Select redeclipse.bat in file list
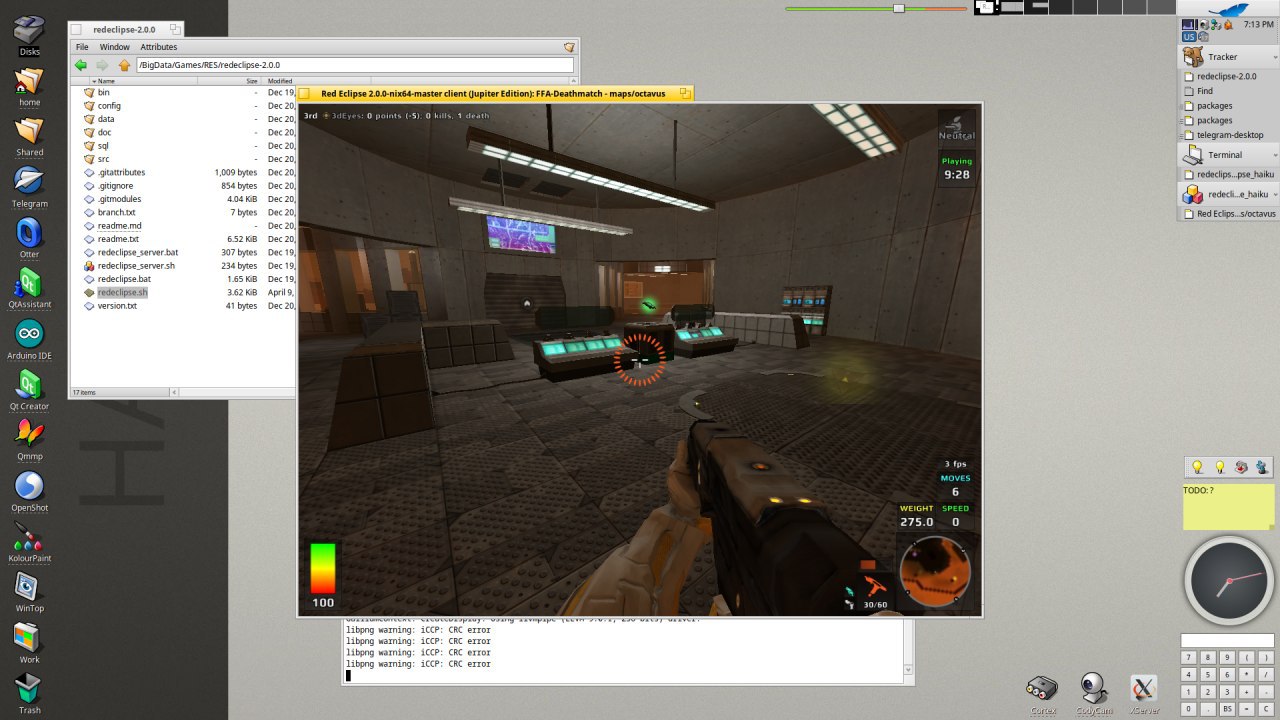Viewport: 1280px width, 720px height. tap(124, 279)
